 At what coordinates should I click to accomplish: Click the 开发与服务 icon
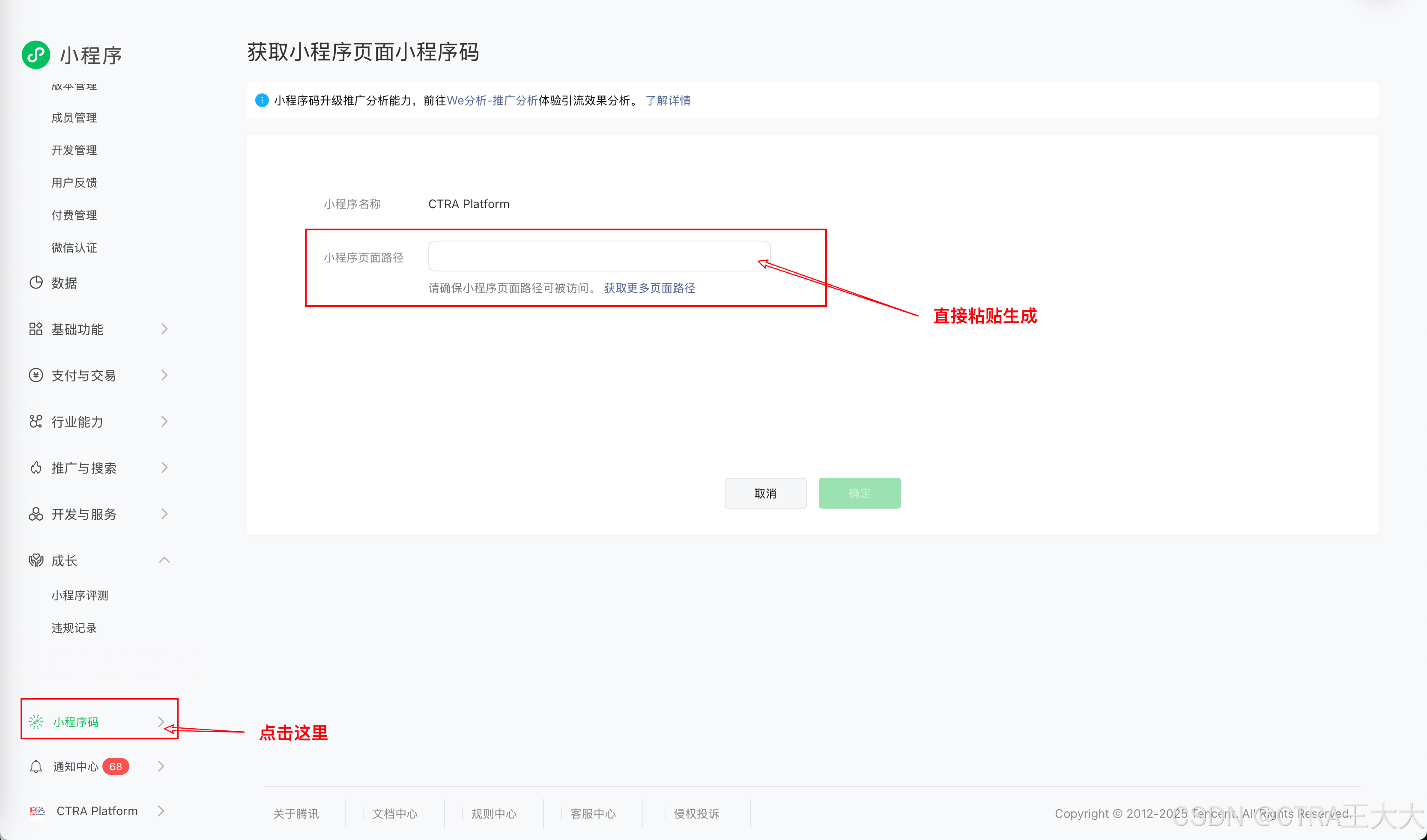coord(36,514)
